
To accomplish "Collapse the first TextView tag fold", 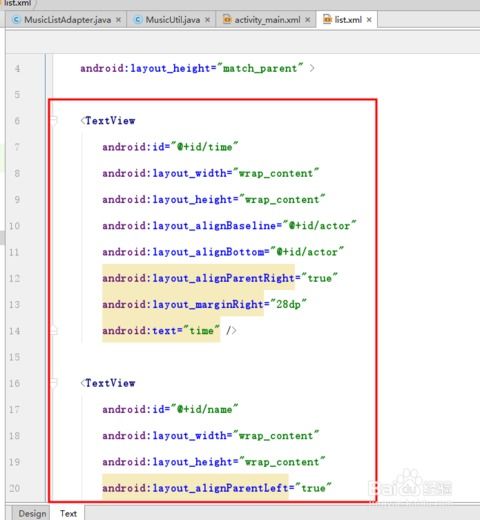I will tap(54, 120).
